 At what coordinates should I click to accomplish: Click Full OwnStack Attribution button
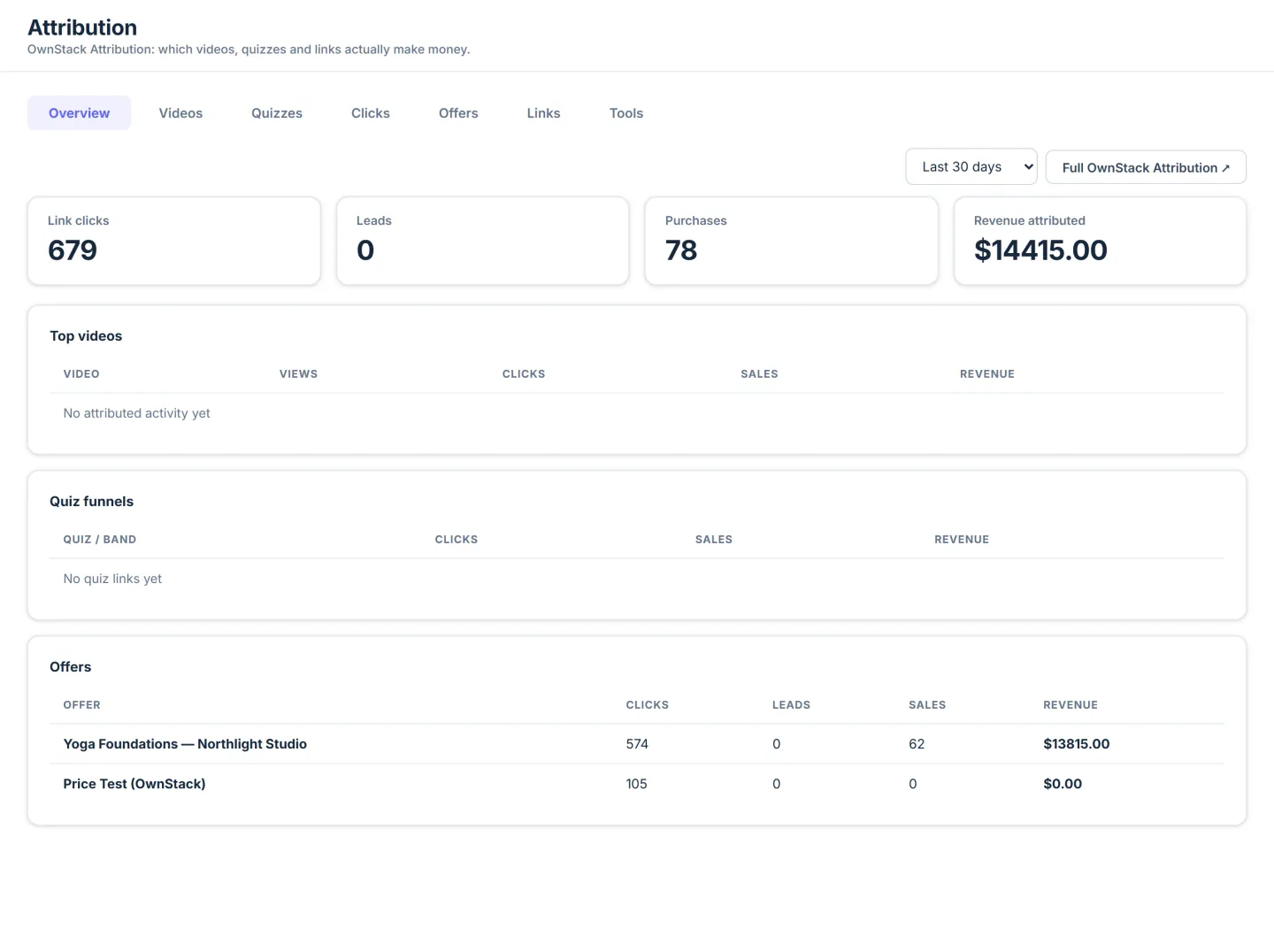click(x=1146, y=167)
